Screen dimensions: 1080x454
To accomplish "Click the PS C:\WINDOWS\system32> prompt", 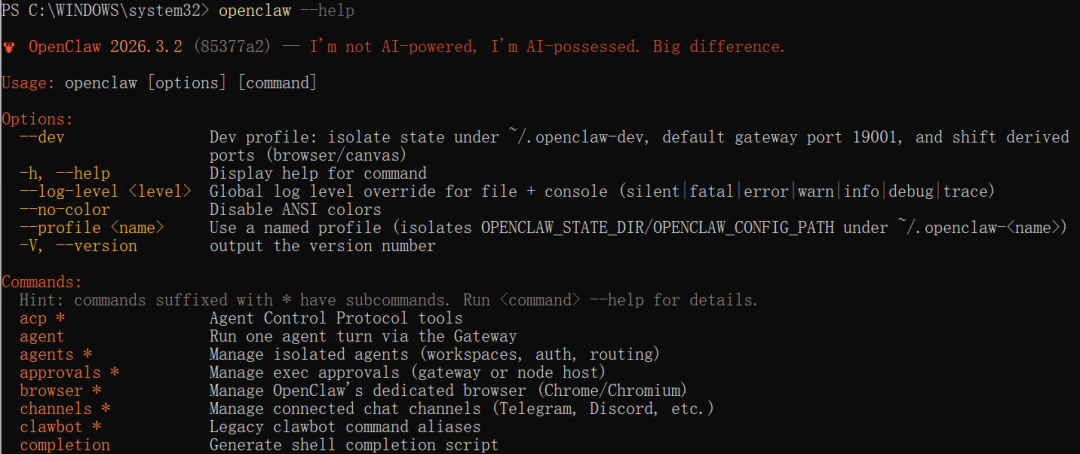I will tap(107, 10).
